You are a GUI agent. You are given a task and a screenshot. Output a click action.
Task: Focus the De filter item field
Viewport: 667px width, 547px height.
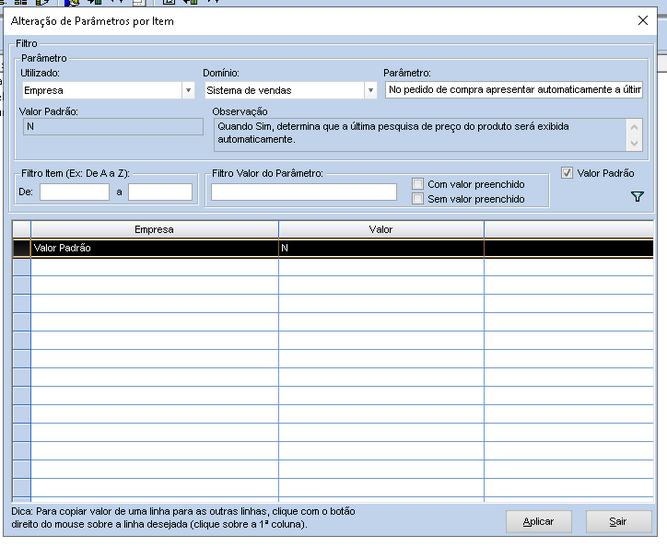pyautogui.click(x=74, y=192)
